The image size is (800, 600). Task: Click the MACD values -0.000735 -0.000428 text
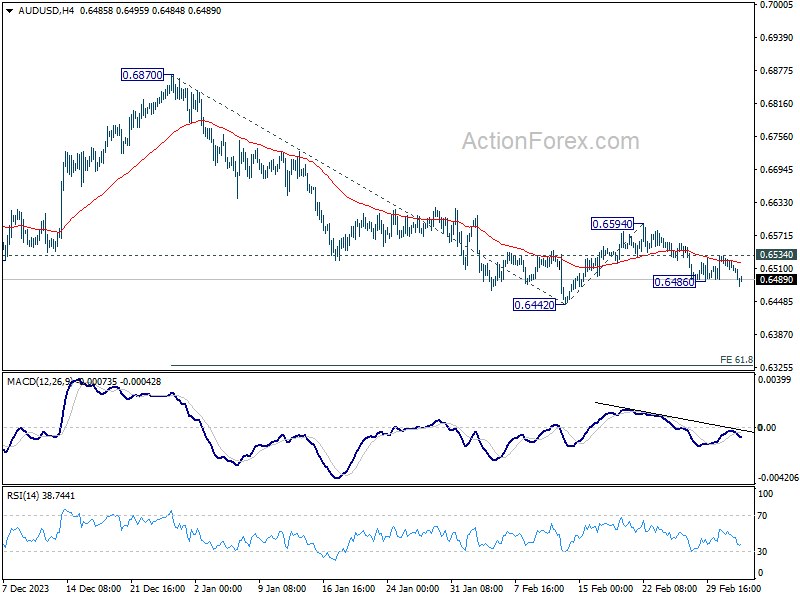click(118, 382)
